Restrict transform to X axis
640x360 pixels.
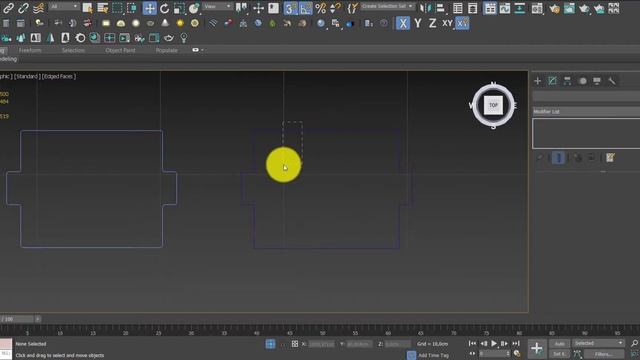click(403, 23)
